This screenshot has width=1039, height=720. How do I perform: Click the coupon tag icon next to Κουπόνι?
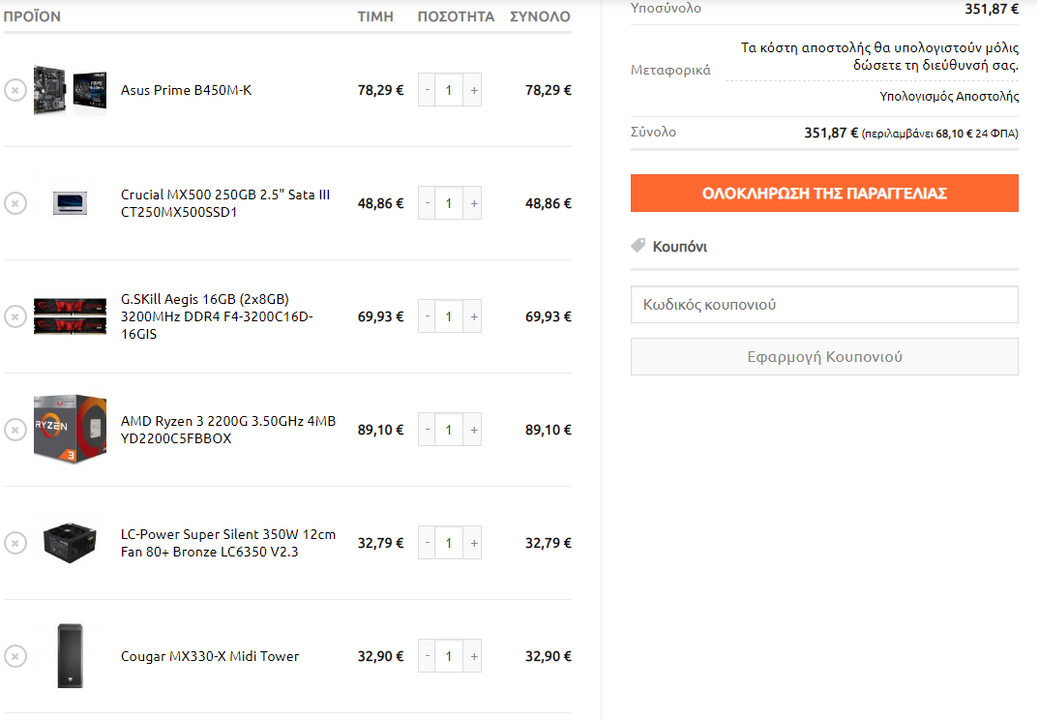638,246
